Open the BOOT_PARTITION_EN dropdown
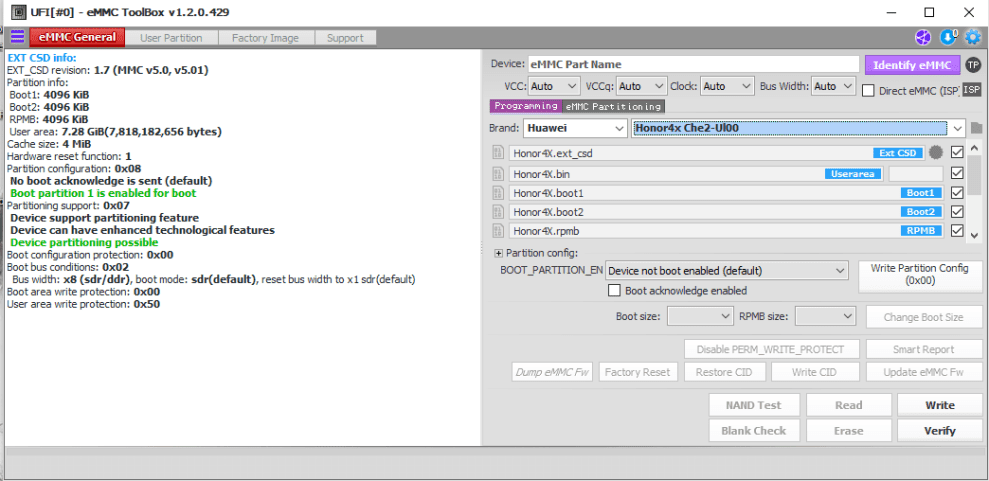Image resolution: width=989 pixels, height=481 pixels. click(726, 271)
